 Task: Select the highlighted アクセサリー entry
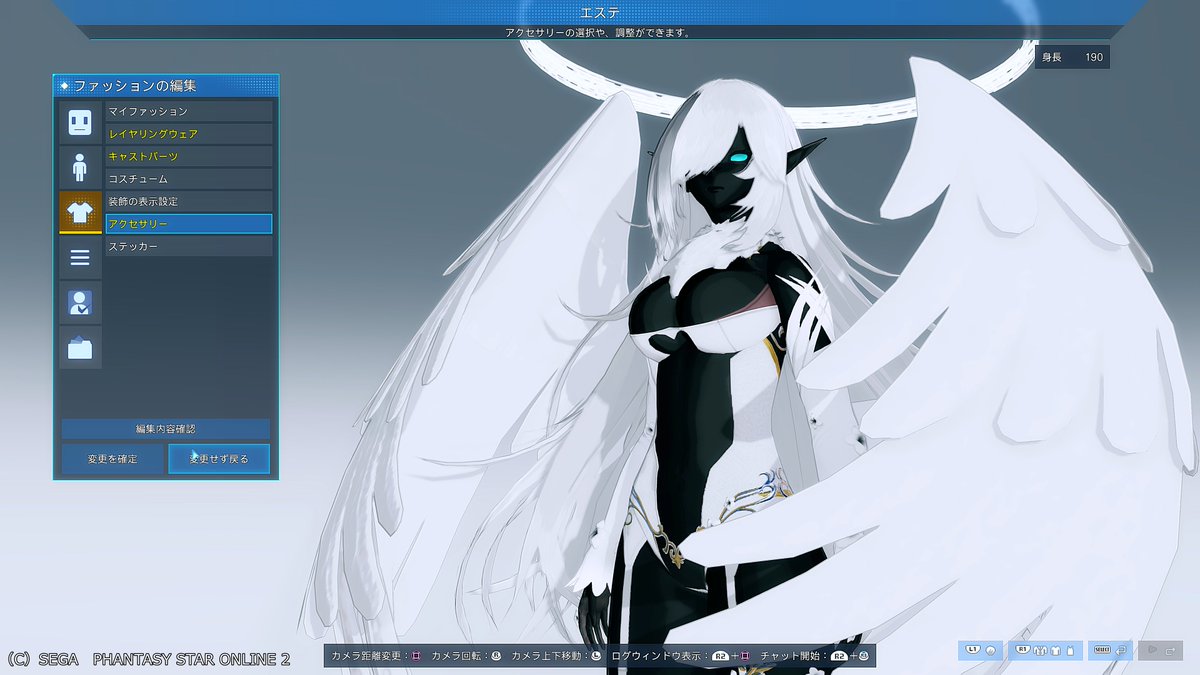189,224
